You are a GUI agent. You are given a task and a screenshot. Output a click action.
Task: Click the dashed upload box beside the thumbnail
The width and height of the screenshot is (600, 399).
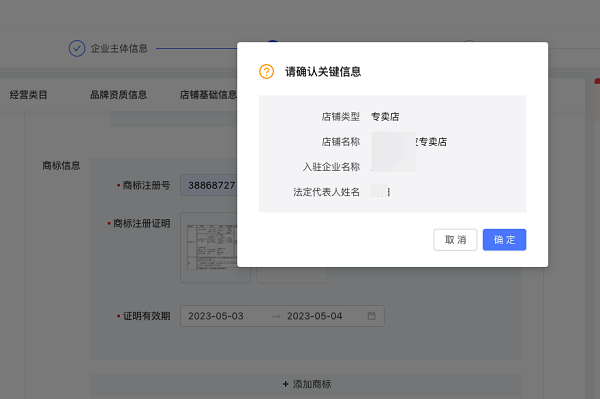tap(292, 275)
